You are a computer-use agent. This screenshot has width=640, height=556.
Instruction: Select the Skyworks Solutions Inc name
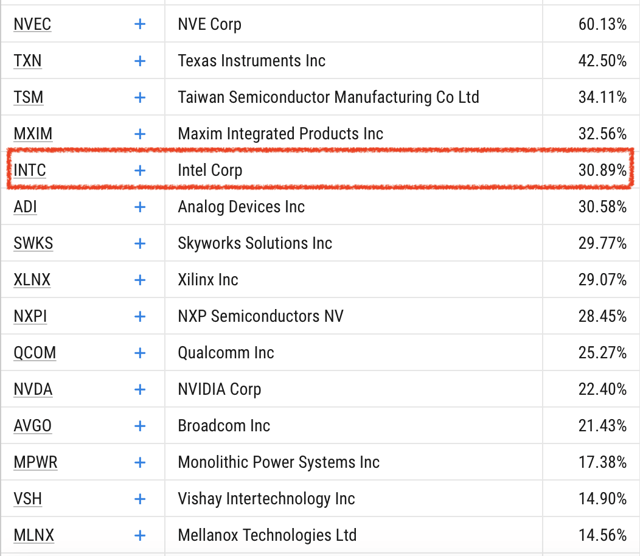(255, 243)
